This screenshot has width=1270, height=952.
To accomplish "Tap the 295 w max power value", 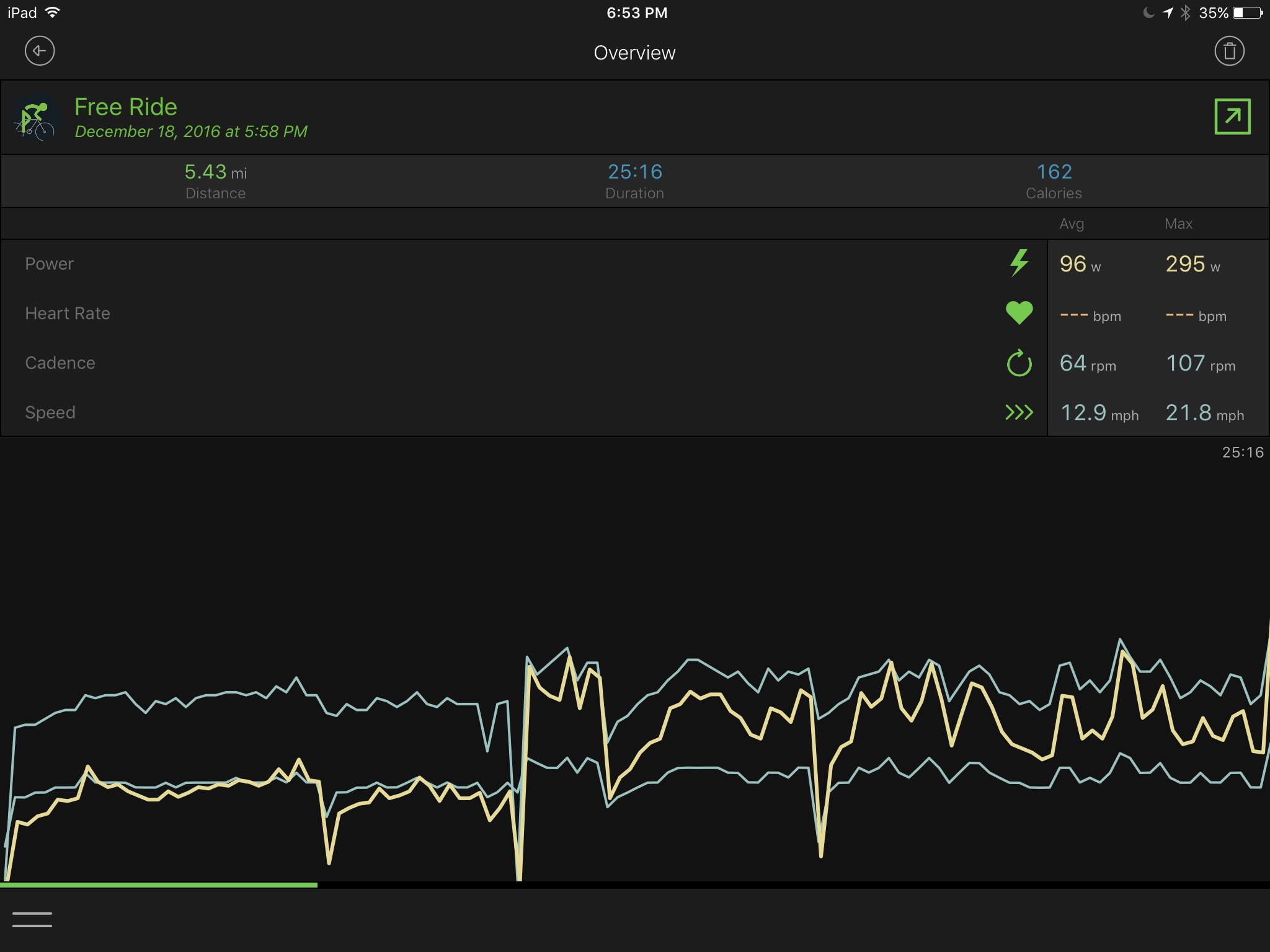I will coord(1192,264).
